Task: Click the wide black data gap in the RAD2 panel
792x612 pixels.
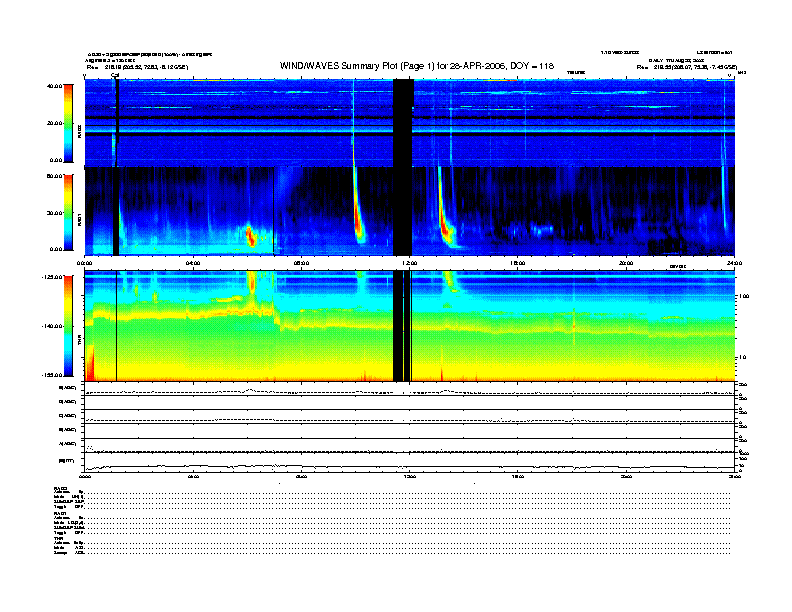Action: (x=403, y=123)
